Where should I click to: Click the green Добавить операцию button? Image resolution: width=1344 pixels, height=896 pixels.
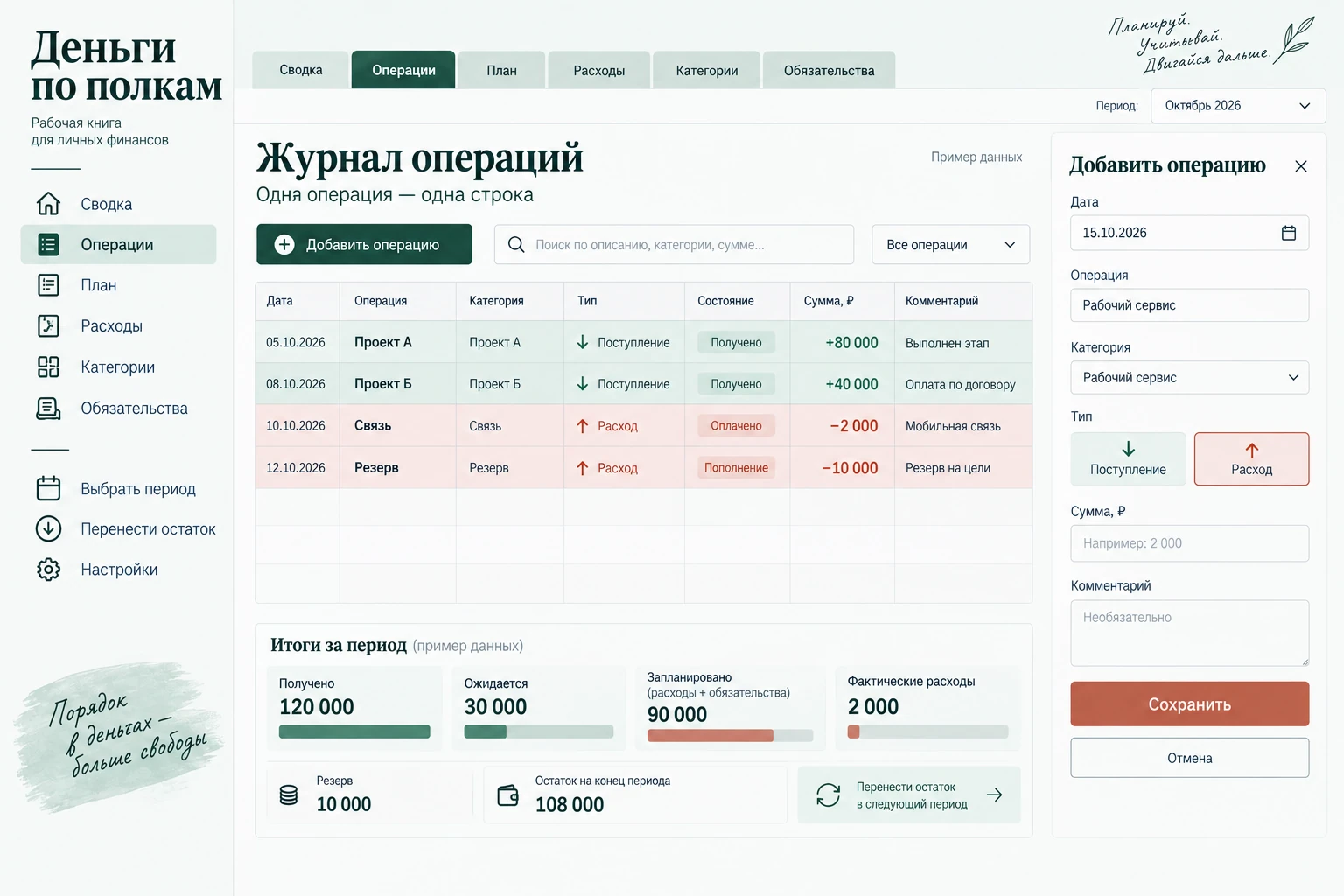364,245
